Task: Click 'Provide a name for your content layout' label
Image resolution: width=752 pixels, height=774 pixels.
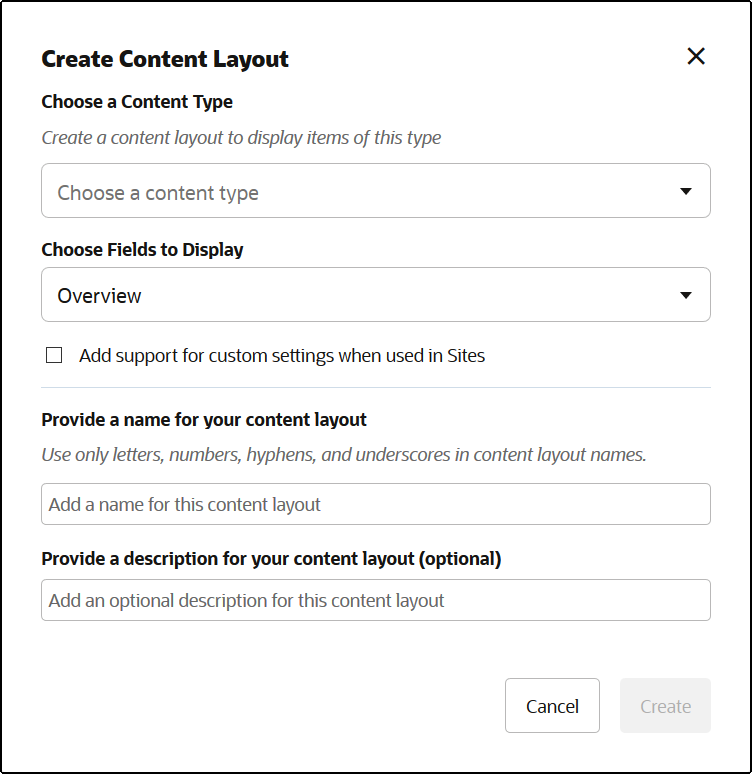Action: (204, 420)
